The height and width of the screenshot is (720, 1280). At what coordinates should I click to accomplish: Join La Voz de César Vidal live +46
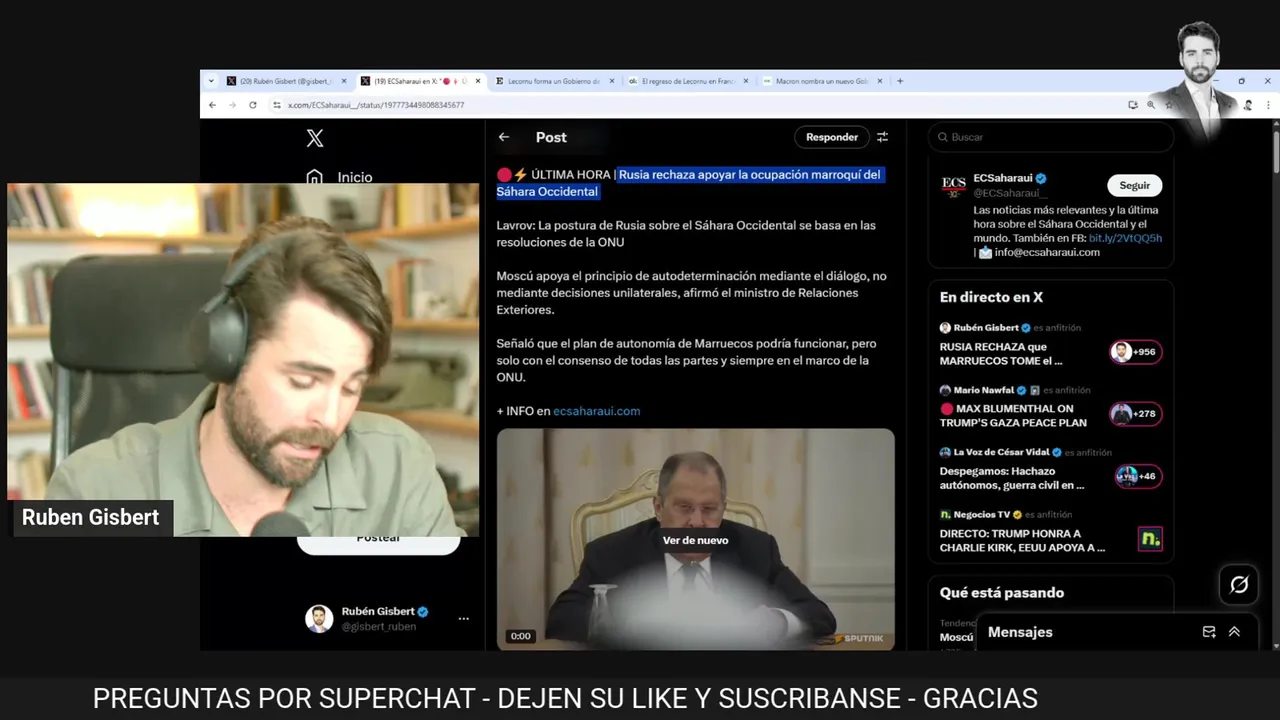[1138, 476]
